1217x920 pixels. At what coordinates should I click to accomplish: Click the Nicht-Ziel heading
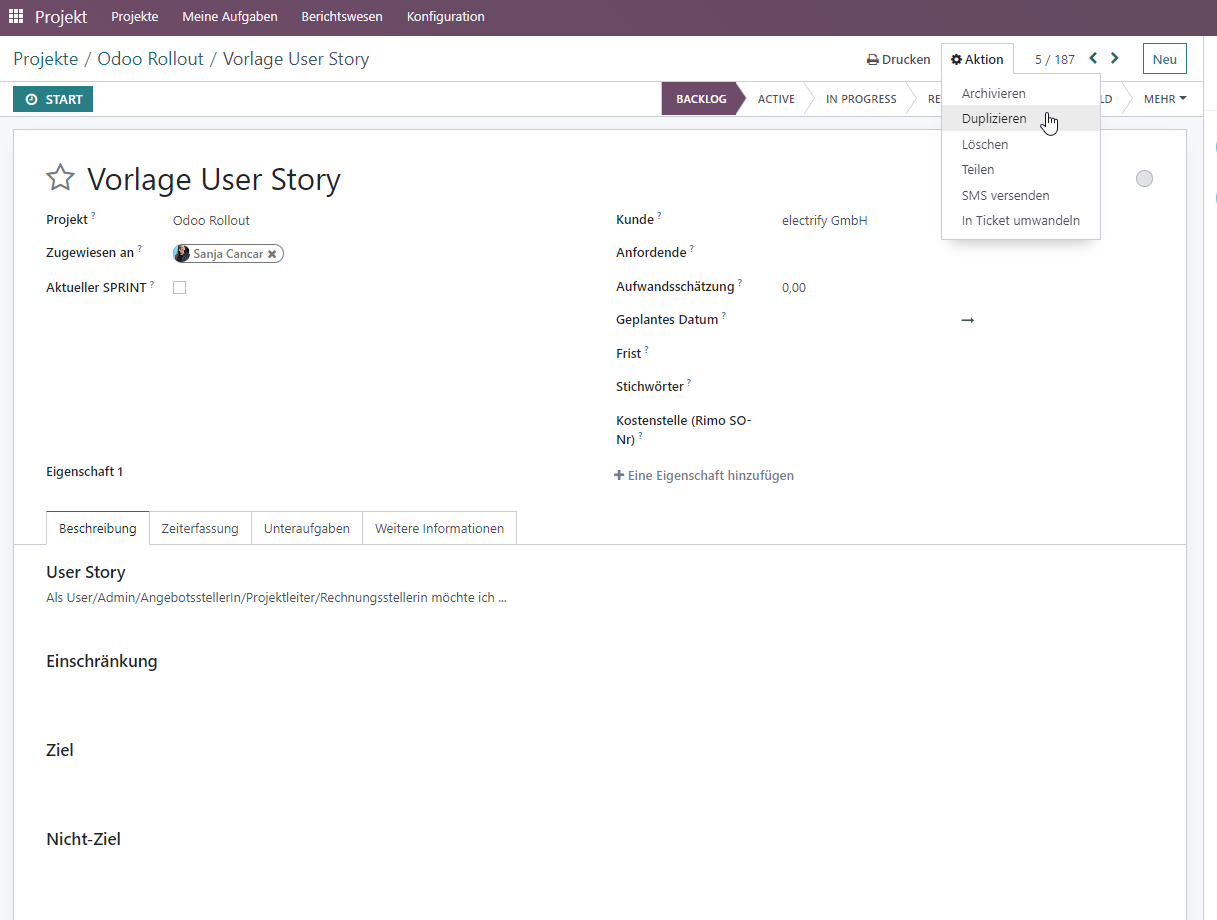pos(84,839)
